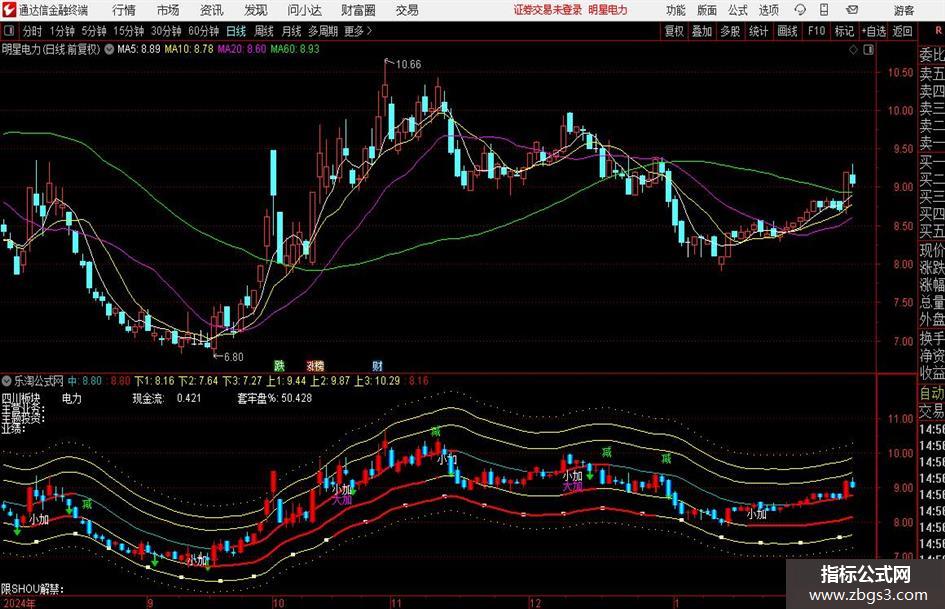The image size is (945, 609).
Task: Click the 复权 toolbar button
Action: [x=674, y=31]
